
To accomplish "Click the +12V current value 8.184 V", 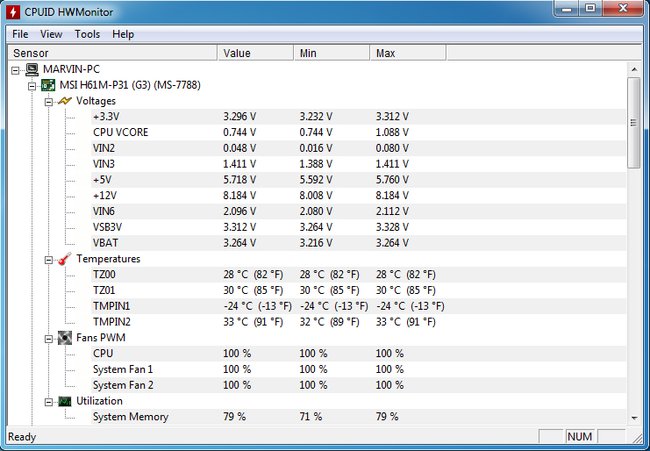I will [240, 195].
